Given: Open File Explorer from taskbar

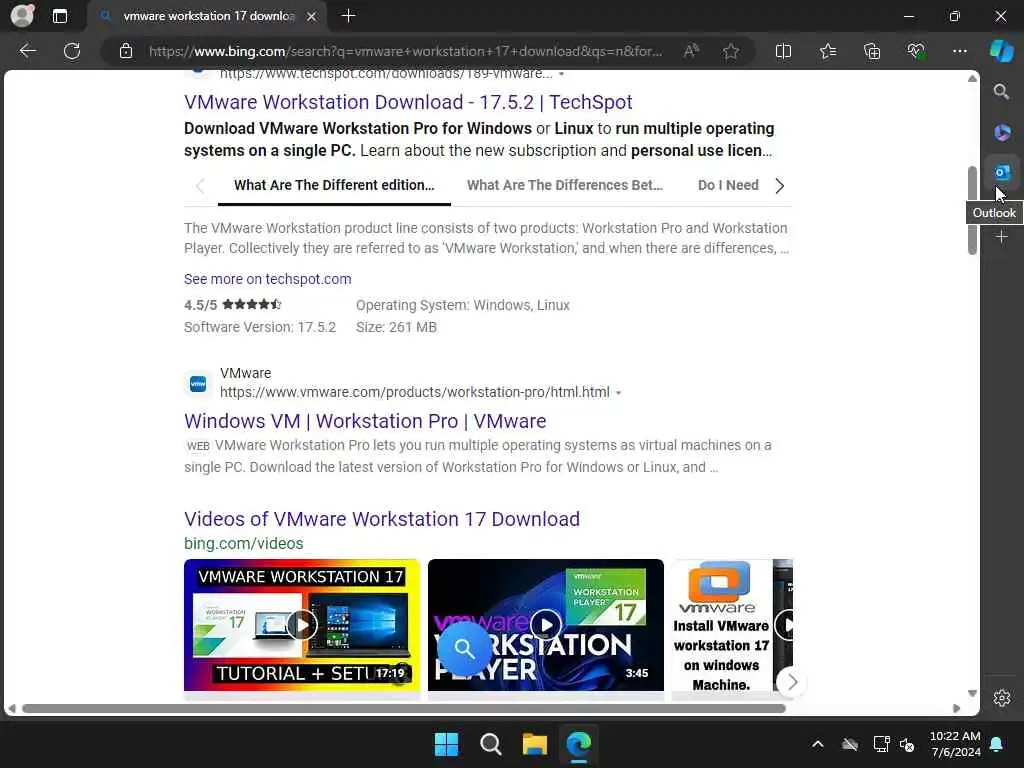Looking at the screenshot, I should point(534,744).
